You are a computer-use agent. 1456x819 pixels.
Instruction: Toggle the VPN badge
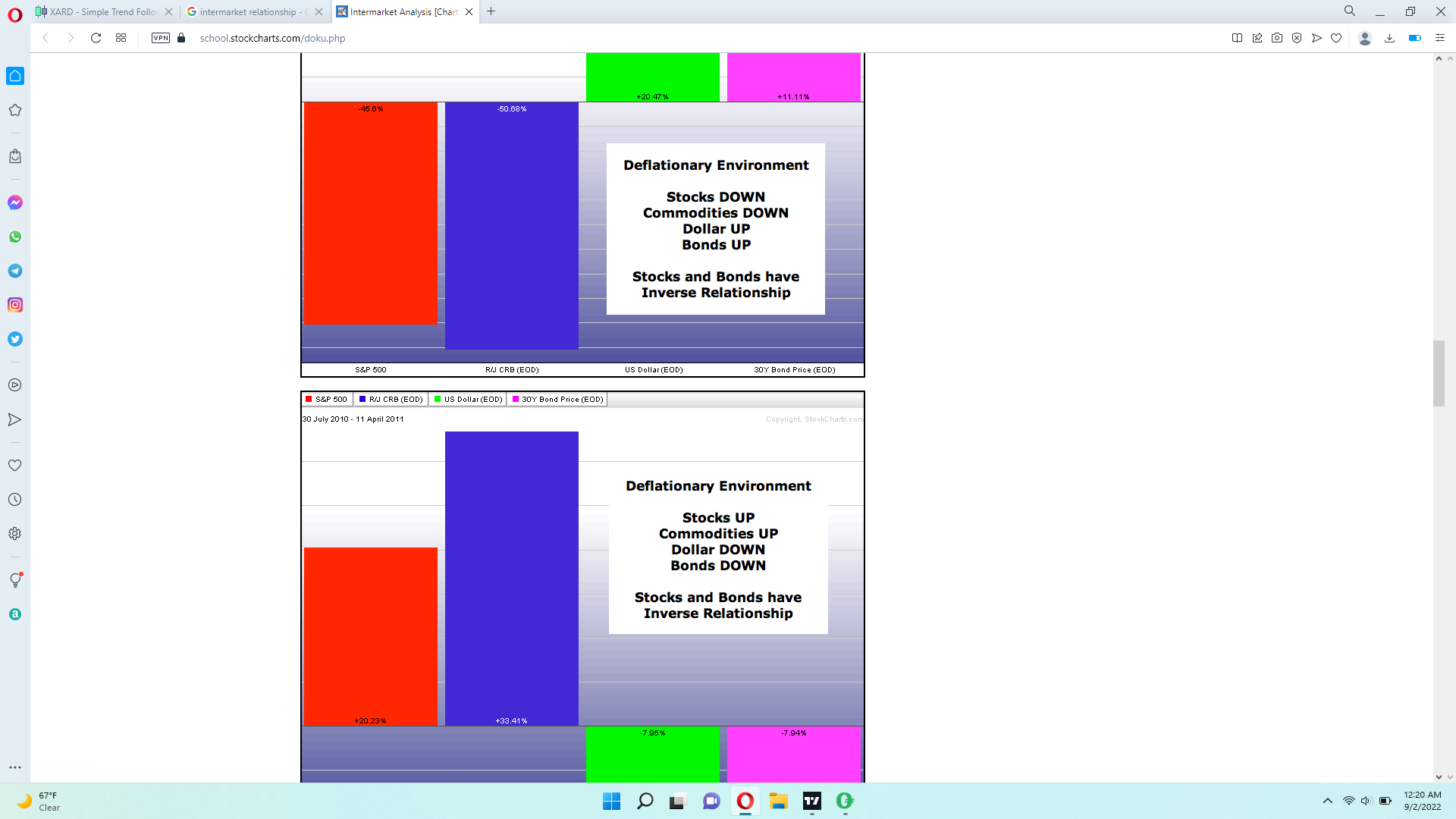tap(161, 38)
